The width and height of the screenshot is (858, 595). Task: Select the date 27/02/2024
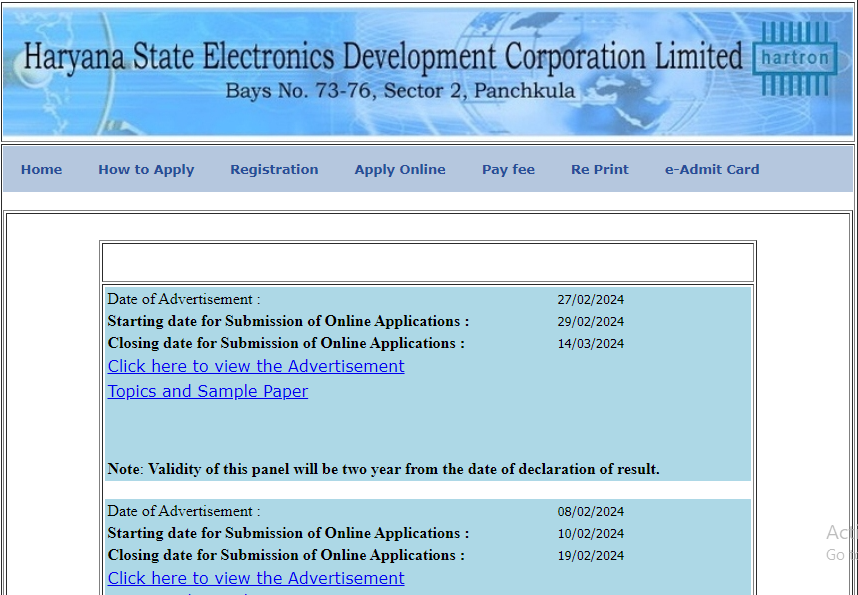coord(590,300)
